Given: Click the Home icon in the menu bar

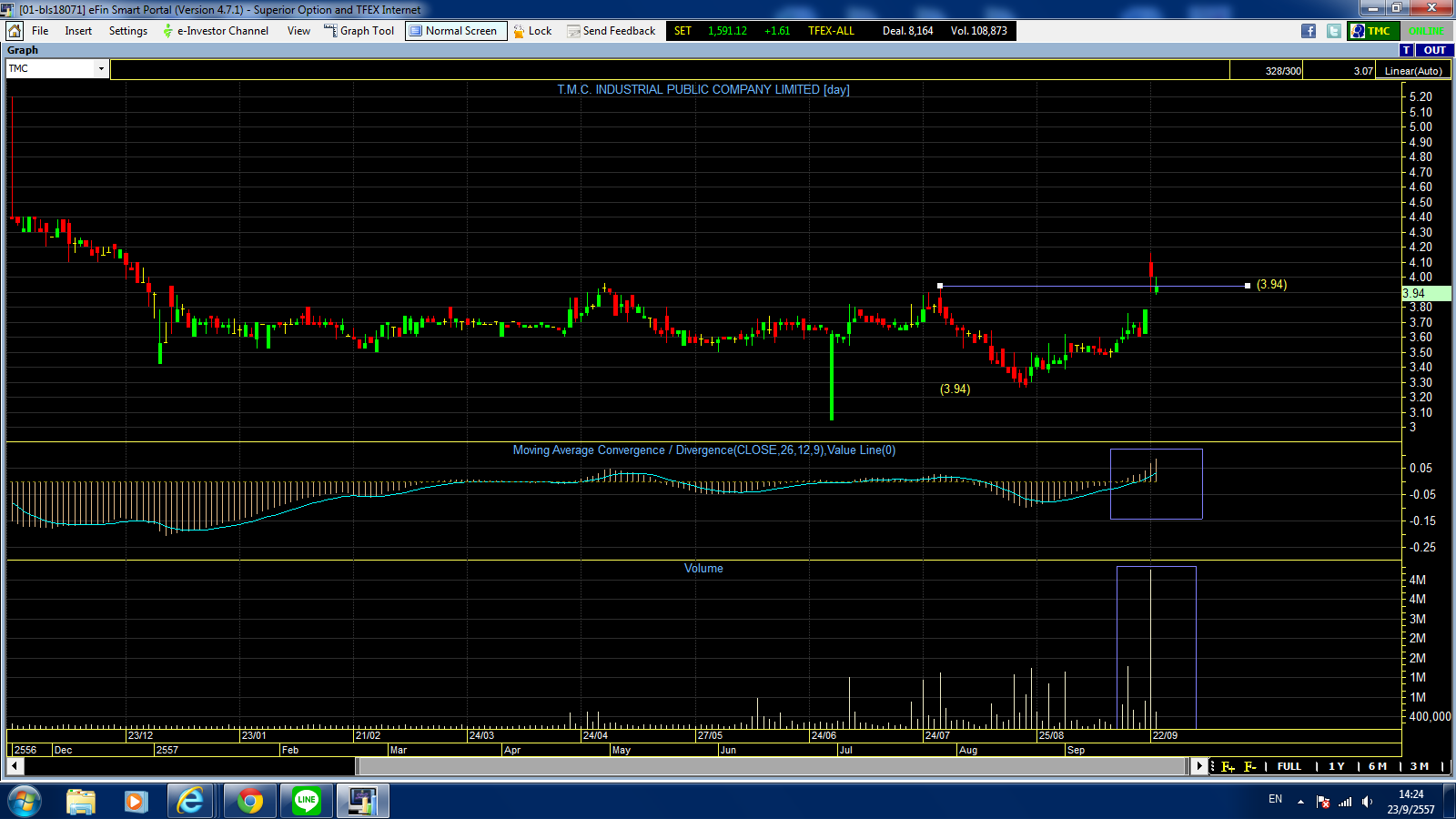Looking at the screenshot, I should tap(15, 31).
